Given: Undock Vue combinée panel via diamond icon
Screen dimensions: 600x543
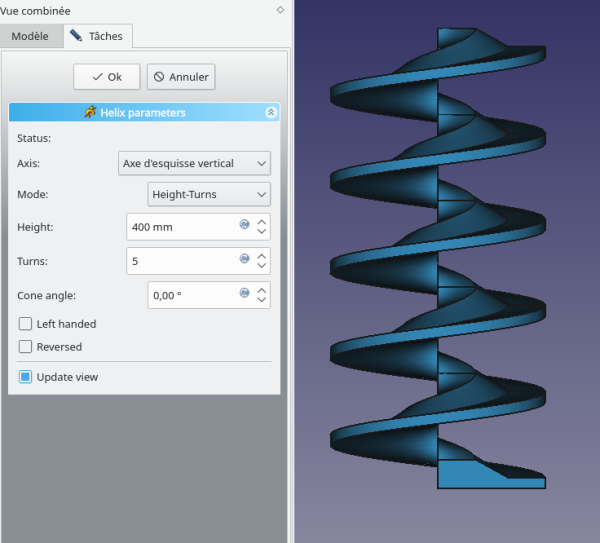Looking at the screenshot, I should coord(280,10).
